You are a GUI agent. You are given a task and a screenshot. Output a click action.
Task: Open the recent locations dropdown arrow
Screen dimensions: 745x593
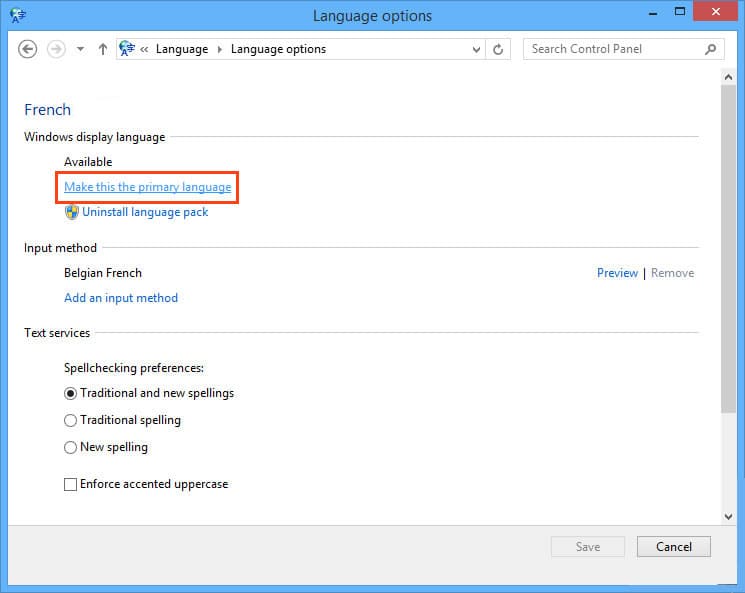tap(80, 49)
